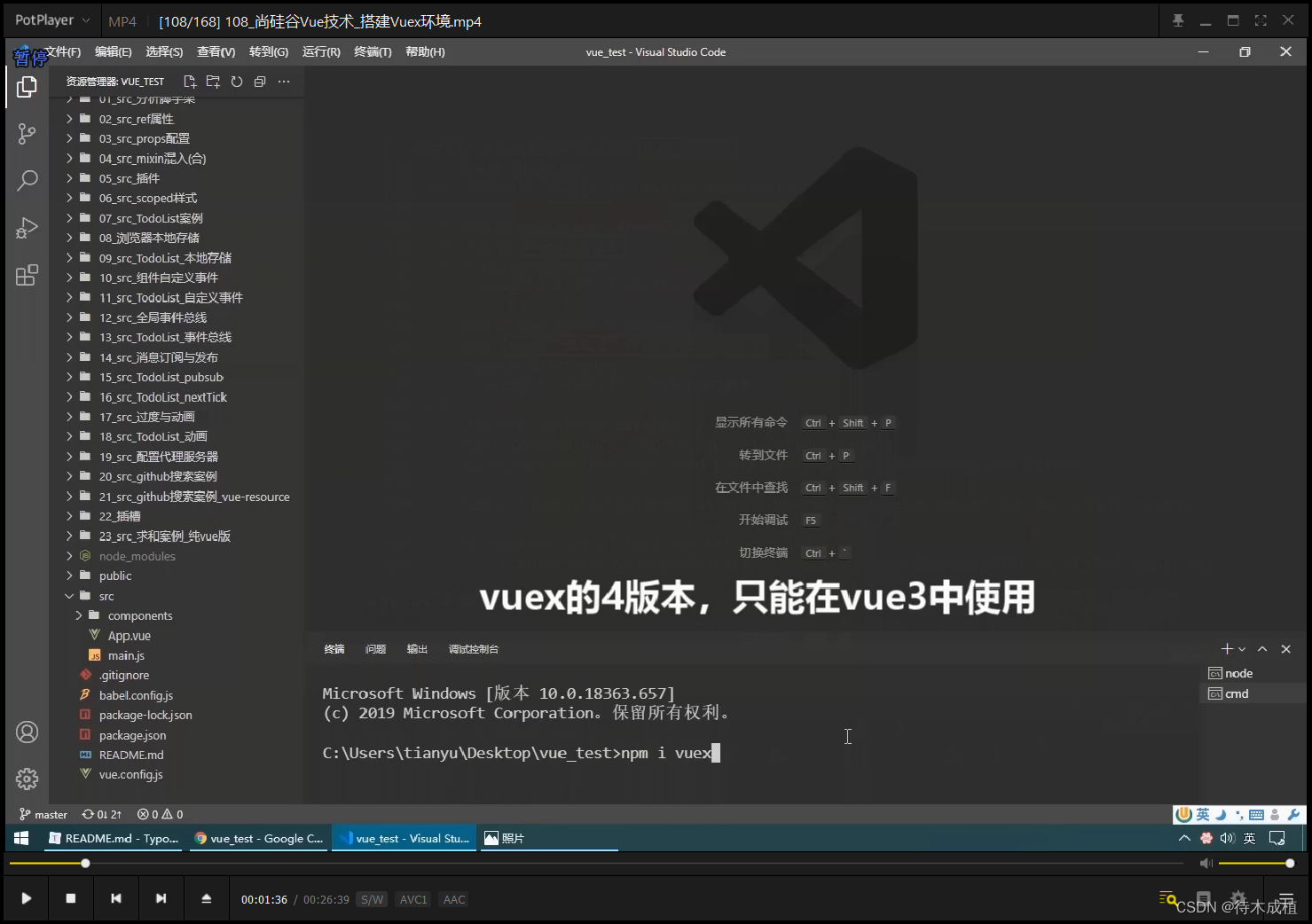
Task: Open the Search view icon
Action: click(27, 181)
